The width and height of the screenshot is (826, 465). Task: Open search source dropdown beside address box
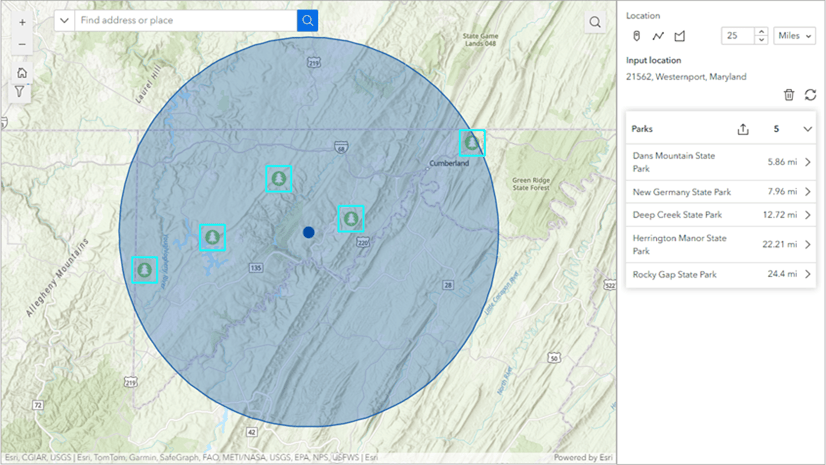(64, 21)
